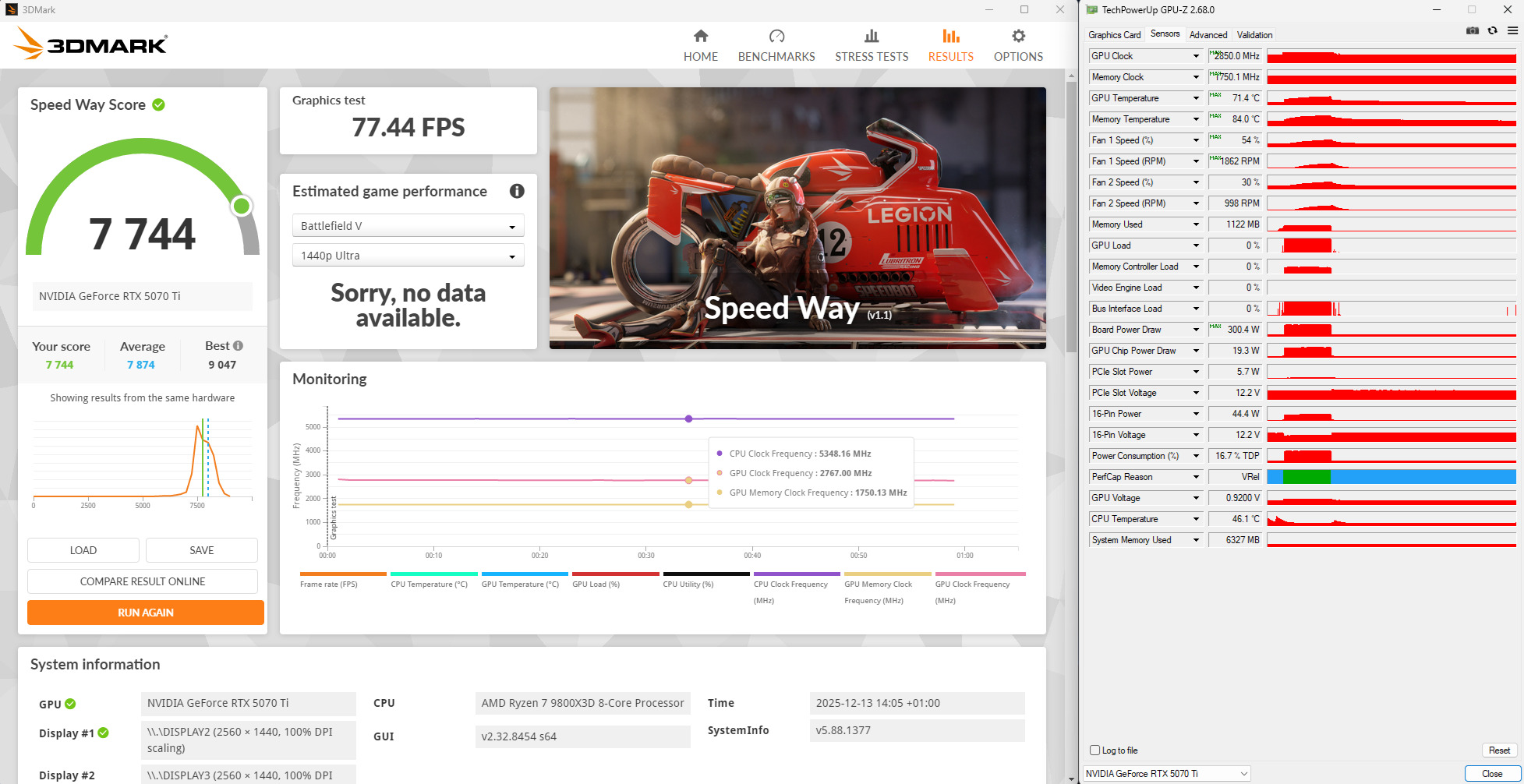Screen dimensions: 1524x784
Task: Toggle the CPU Clock Frequency legend series
Action: coord(797,588)
